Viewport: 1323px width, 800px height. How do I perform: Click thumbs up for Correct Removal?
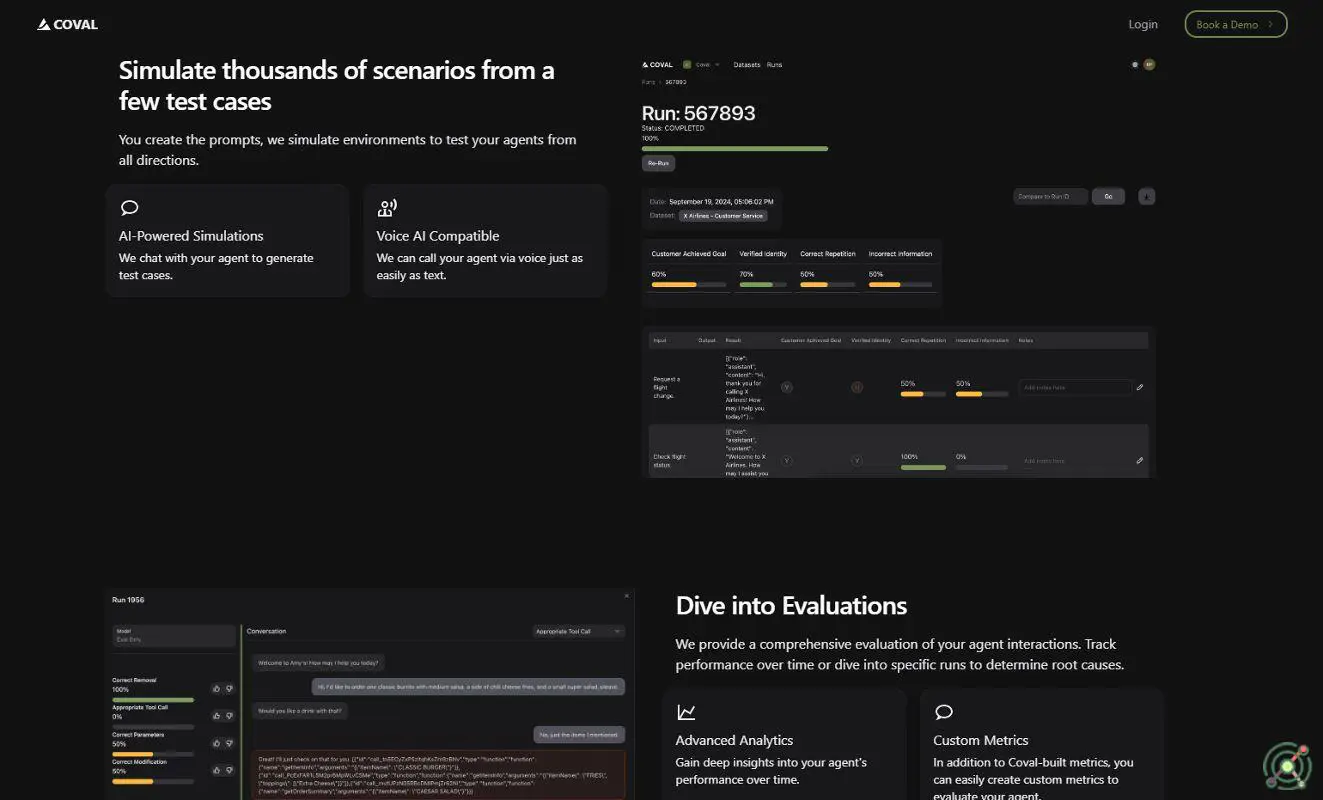[216, 688]
